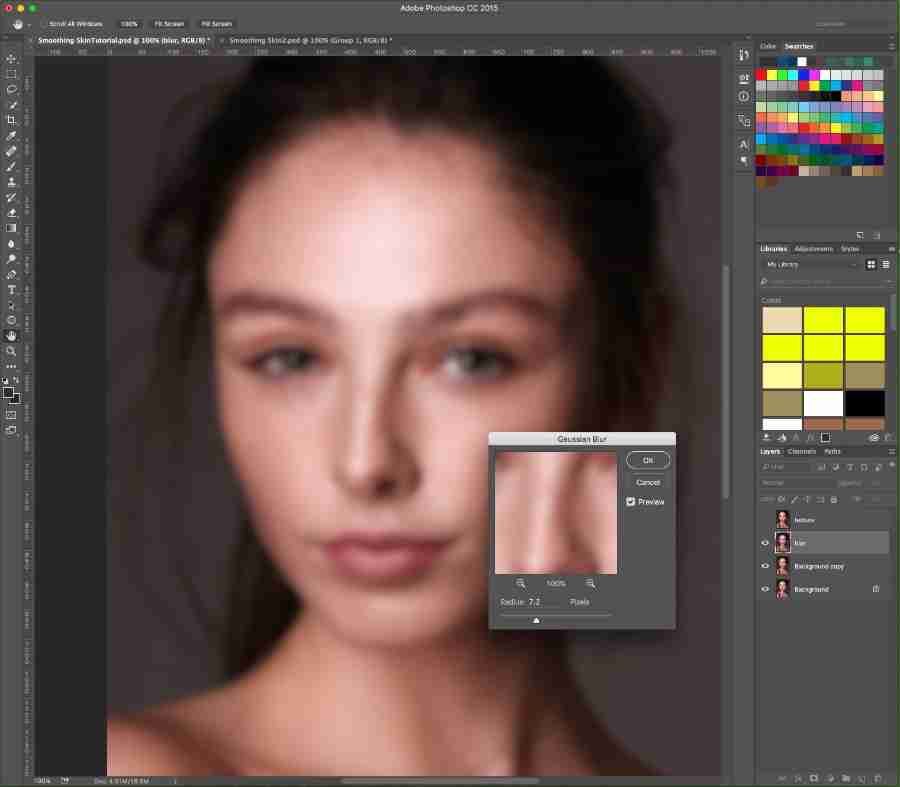Show the hidden top texture layer
Image resolution: width=900 pixels, height=787 pixels.
765,520
